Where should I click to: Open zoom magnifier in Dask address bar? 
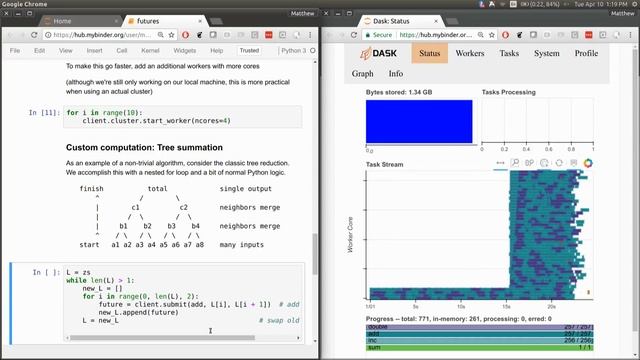[481, 35]
